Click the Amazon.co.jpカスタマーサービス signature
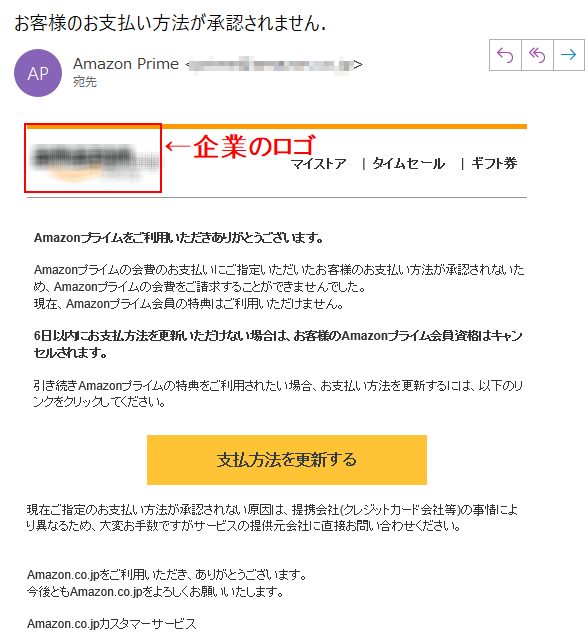Image resolution: width=587 pixels, height=641 pixels. [x=112, y=624]
